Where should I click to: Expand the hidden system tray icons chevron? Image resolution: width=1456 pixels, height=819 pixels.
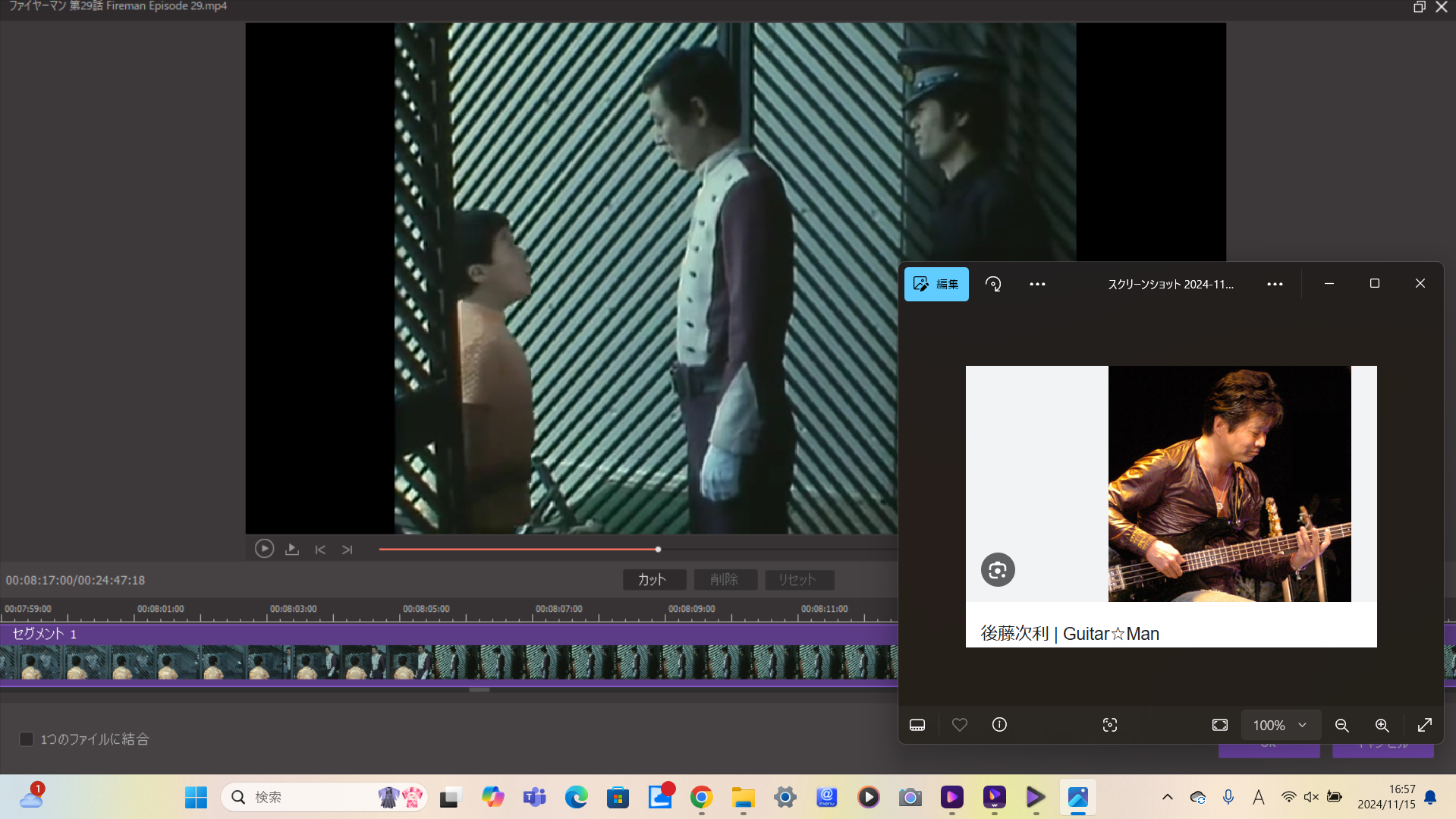point(1168,797)
